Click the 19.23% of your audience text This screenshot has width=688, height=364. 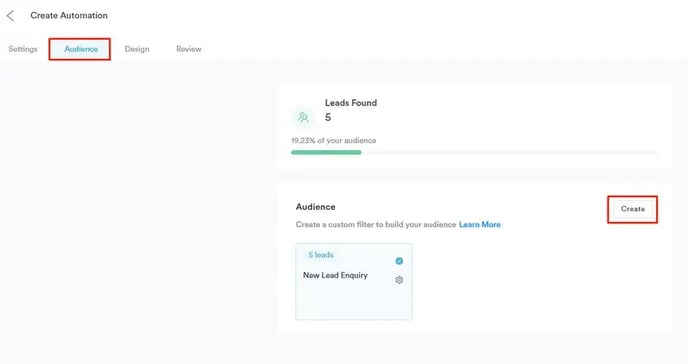[333, 141]
